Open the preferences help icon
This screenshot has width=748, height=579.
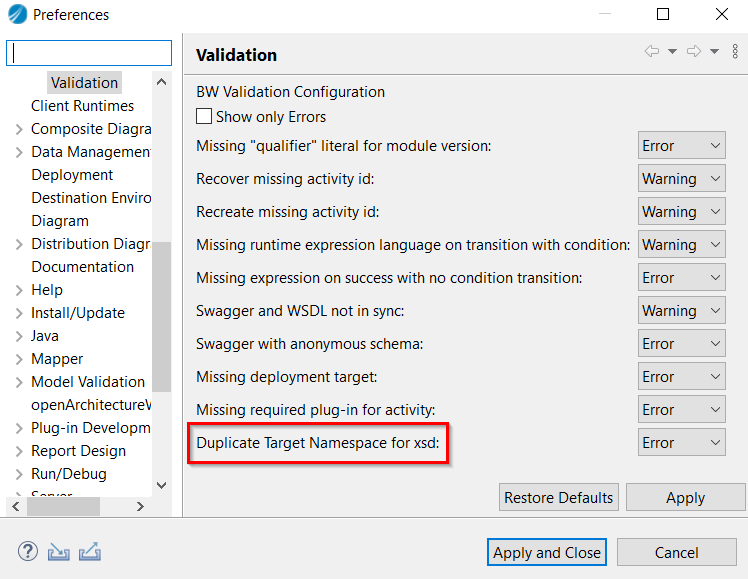[x=28, y=552]
